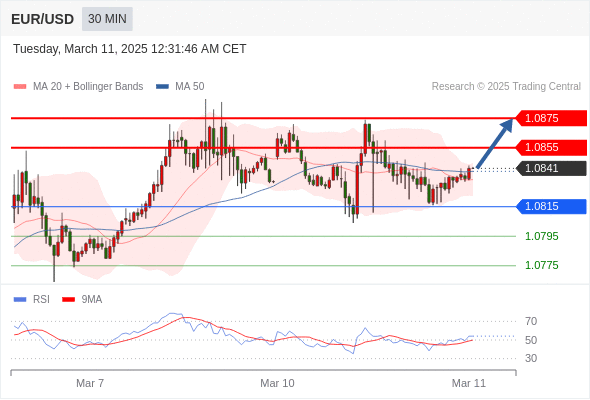The width and height of the screenshot is (590, 400).
Task: Click the date and time stamp text
Action: click(x=129, y=49)
